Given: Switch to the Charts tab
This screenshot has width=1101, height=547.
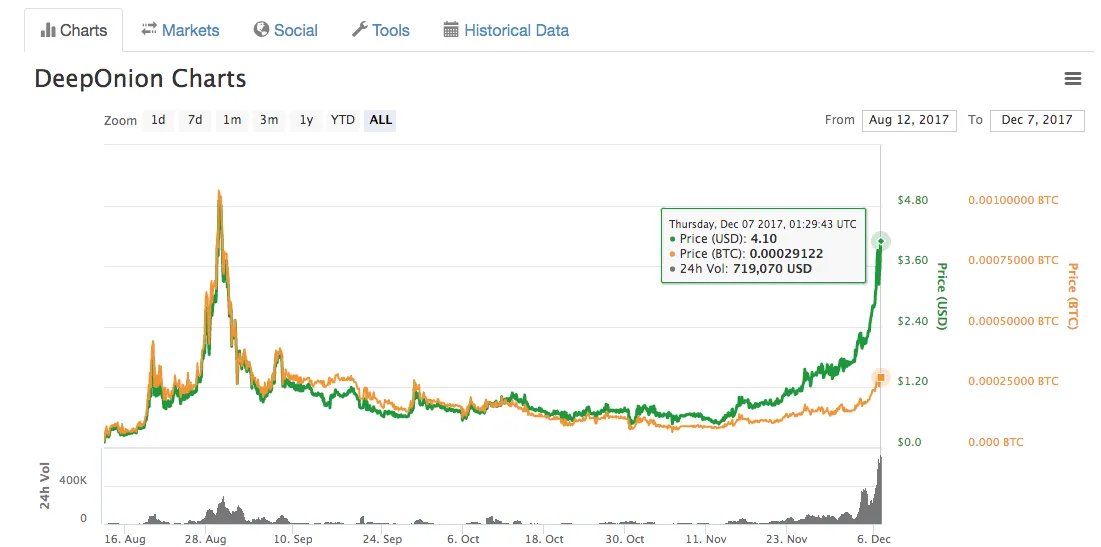Looking at the screenshot, I should coord(74,30).
